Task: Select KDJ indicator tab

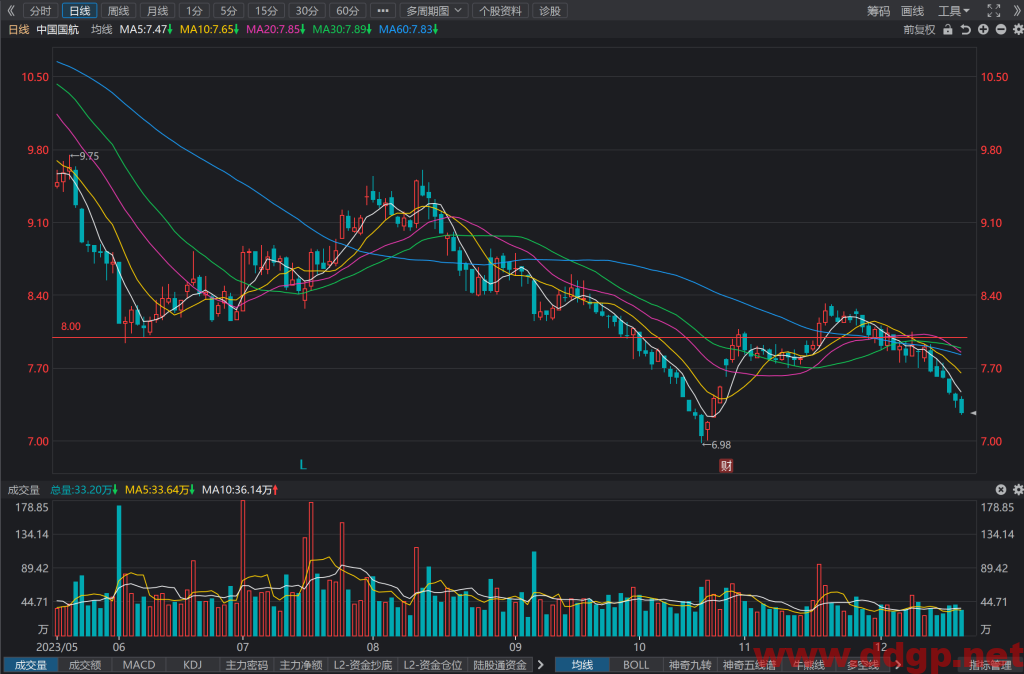Action: (x=193, y=665)
